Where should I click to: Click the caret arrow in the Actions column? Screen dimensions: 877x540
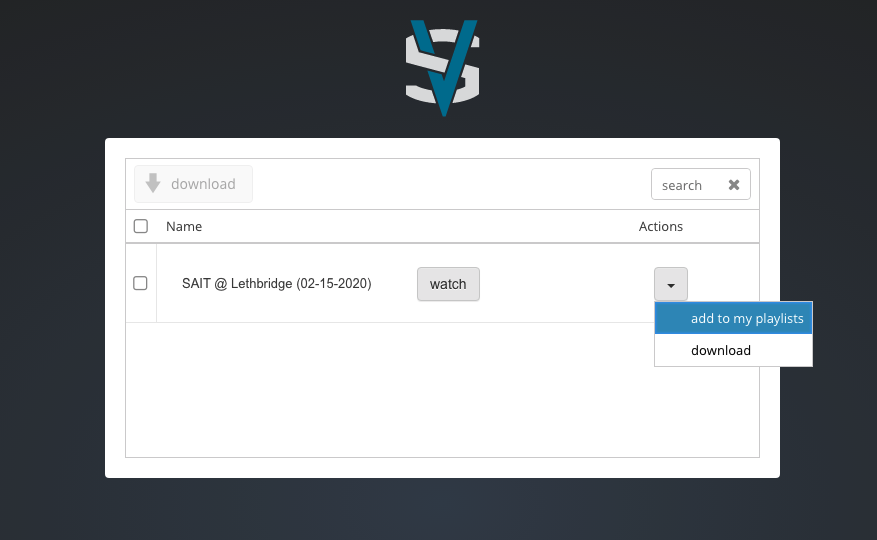coord(671,285)
